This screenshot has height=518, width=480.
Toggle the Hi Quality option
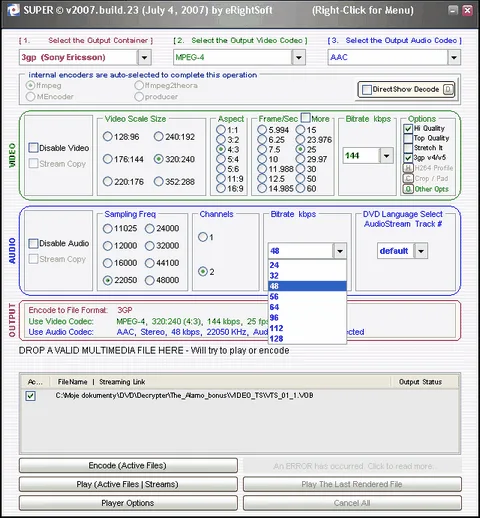pos(408,129)
